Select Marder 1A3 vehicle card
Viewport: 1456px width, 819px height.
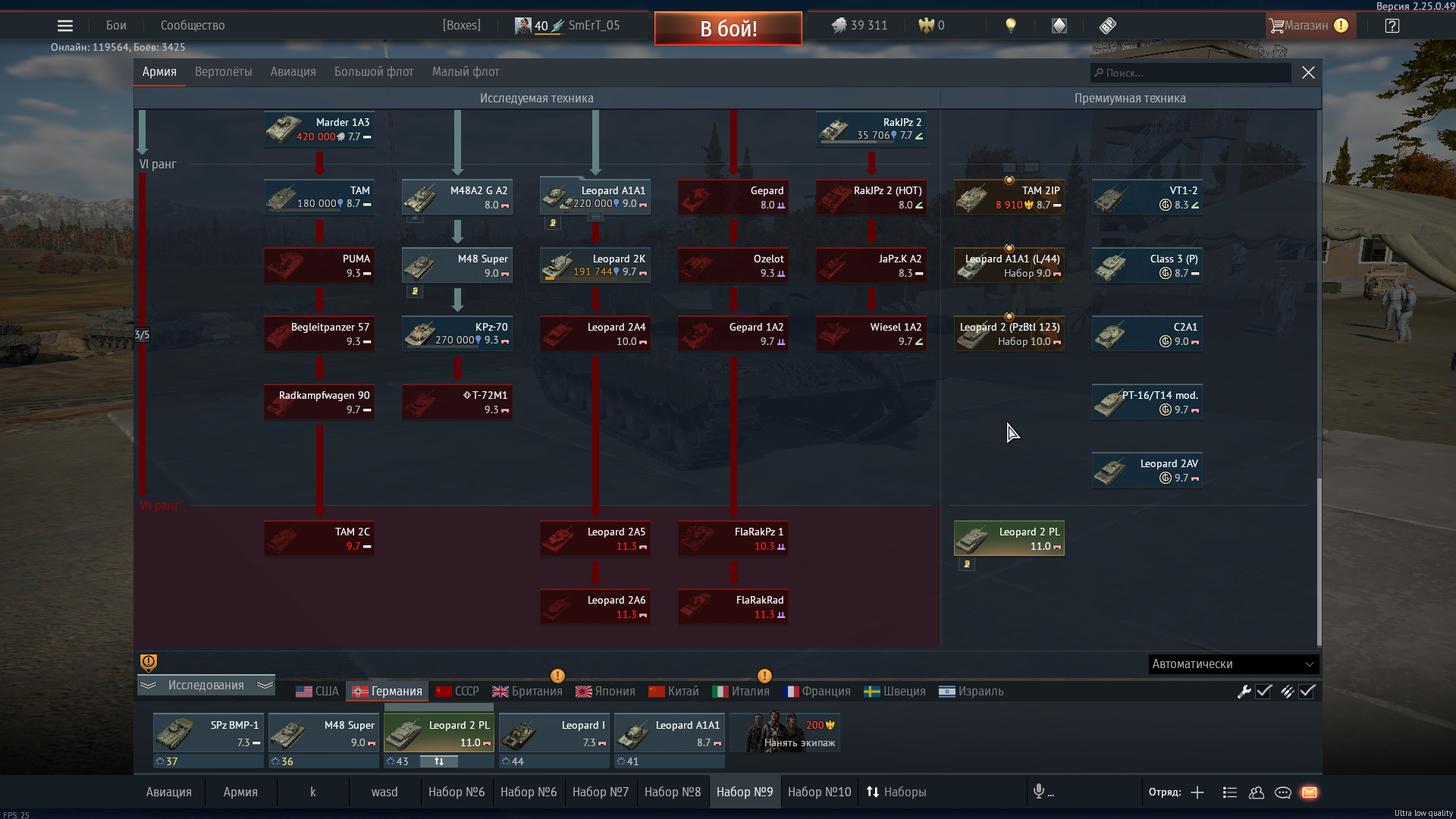[x=319, y=130]
